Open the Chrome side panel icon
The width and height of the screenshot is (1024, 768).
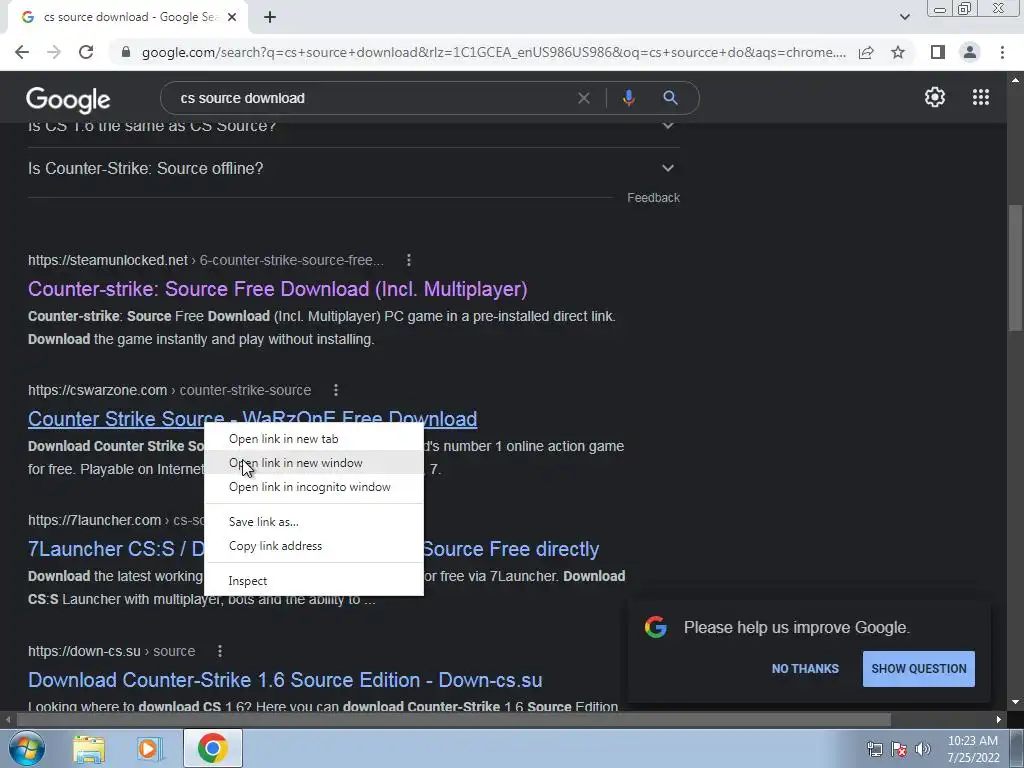pos(938,52)
